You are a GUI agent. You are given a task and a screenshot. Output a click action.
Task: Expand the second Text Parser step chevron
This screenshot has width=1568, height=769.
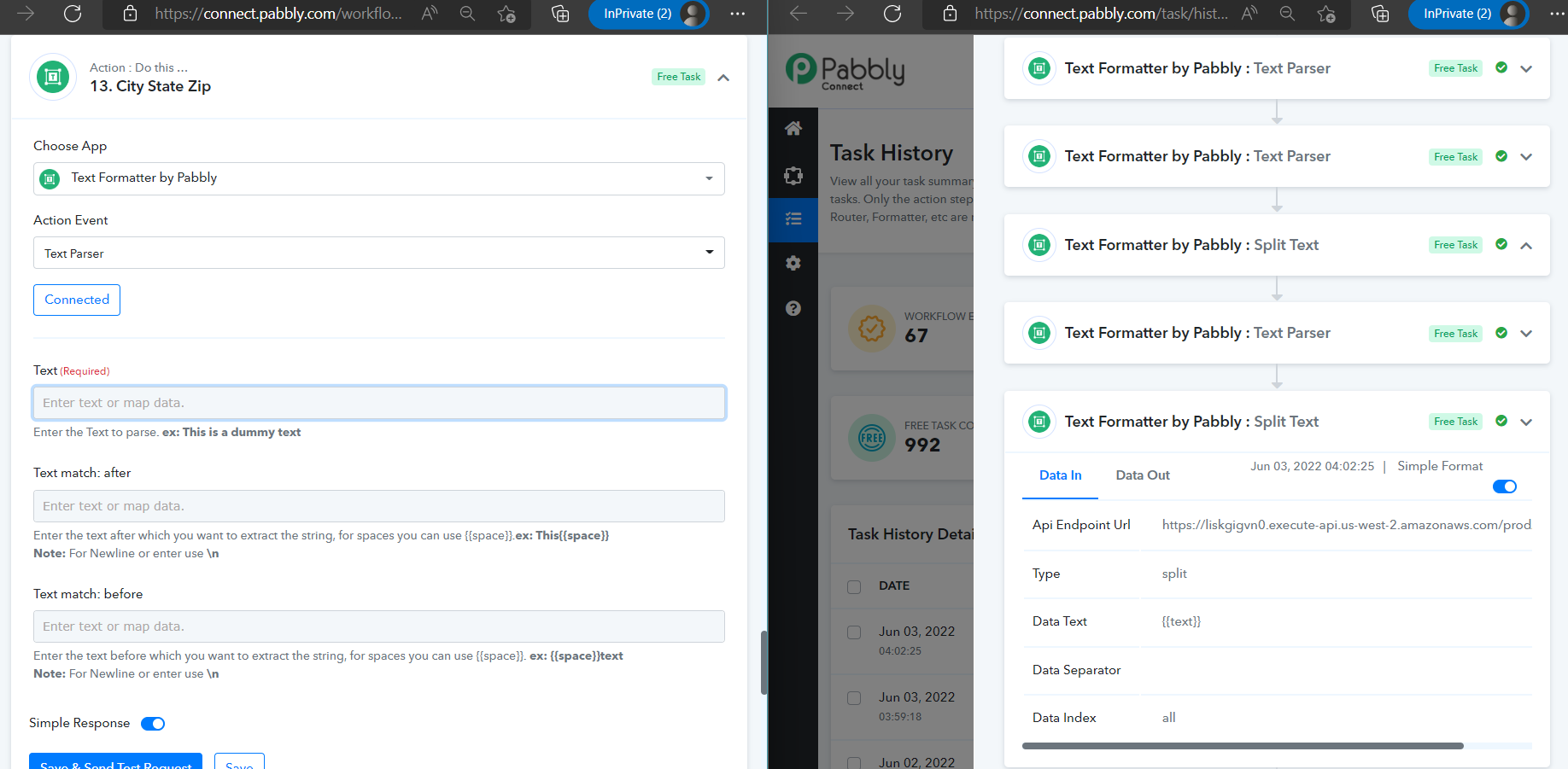pyautogui.click(x=1526, y=156)
